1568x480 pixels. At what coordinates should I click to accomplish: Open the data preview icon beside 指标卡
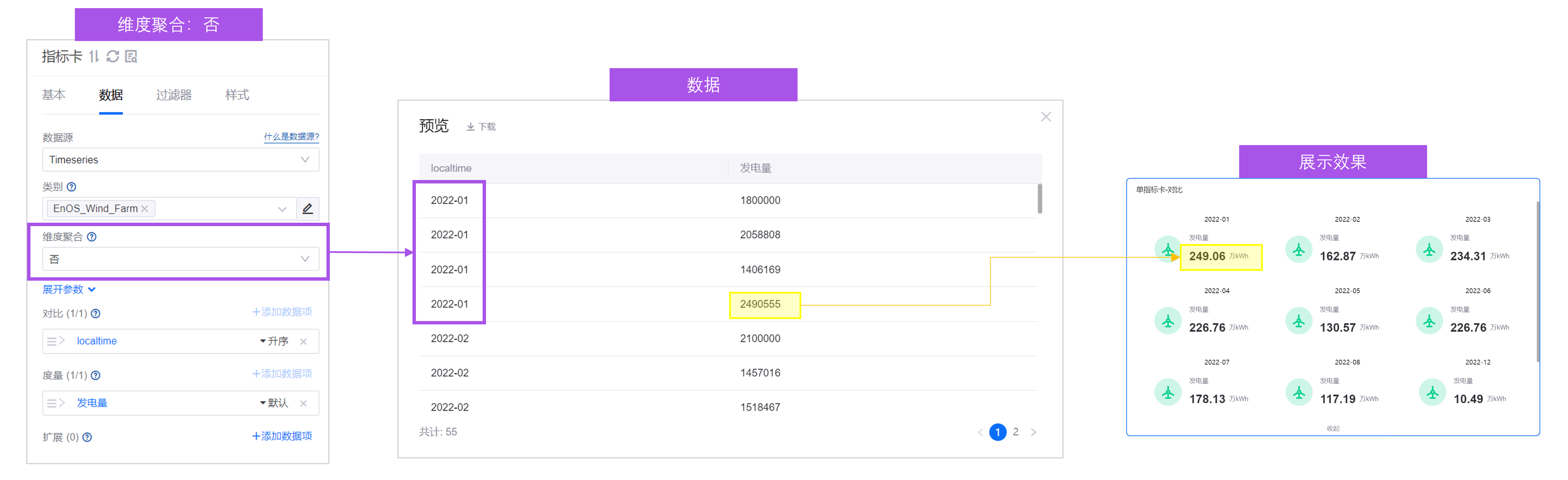coord(131,57)
